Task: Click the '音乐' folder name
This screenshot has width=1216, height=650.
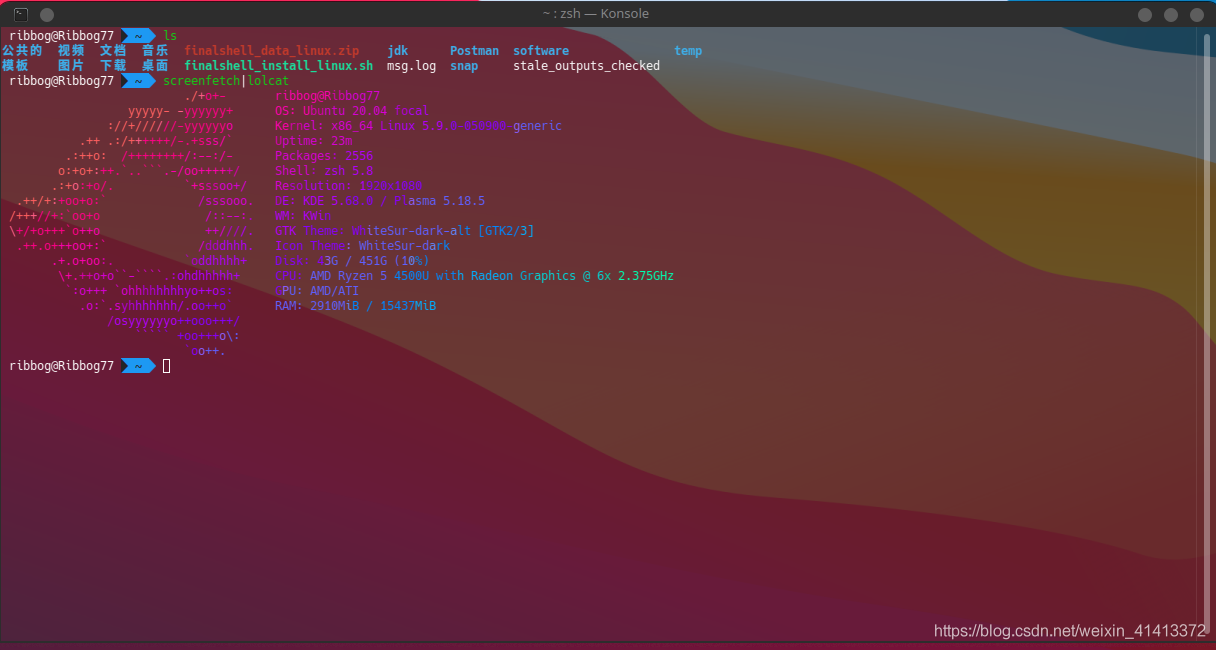Action: click(x=155, y=51)
